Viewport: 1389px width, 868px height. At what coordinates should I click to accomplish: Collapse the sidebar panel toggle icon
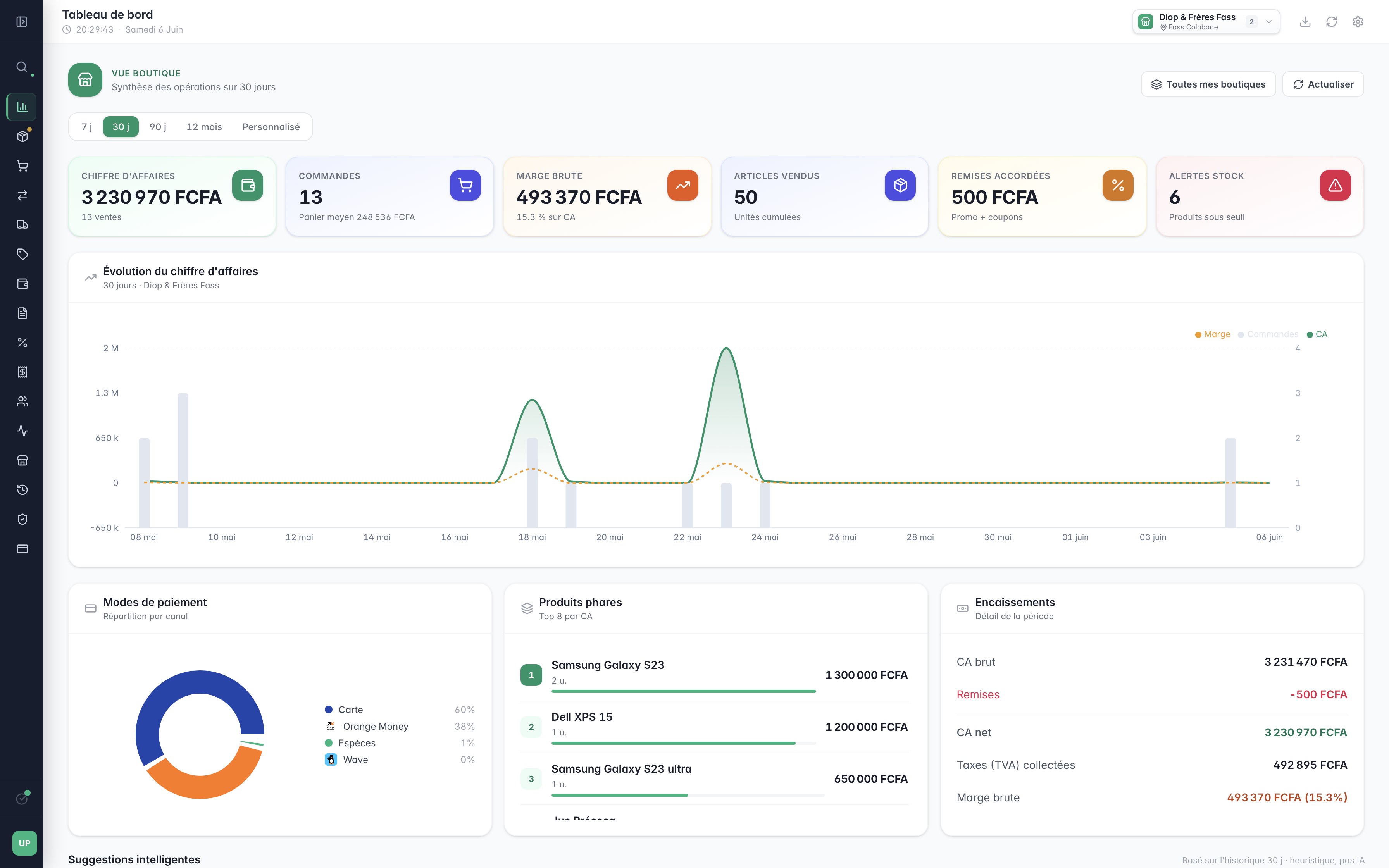pos(22,22)
